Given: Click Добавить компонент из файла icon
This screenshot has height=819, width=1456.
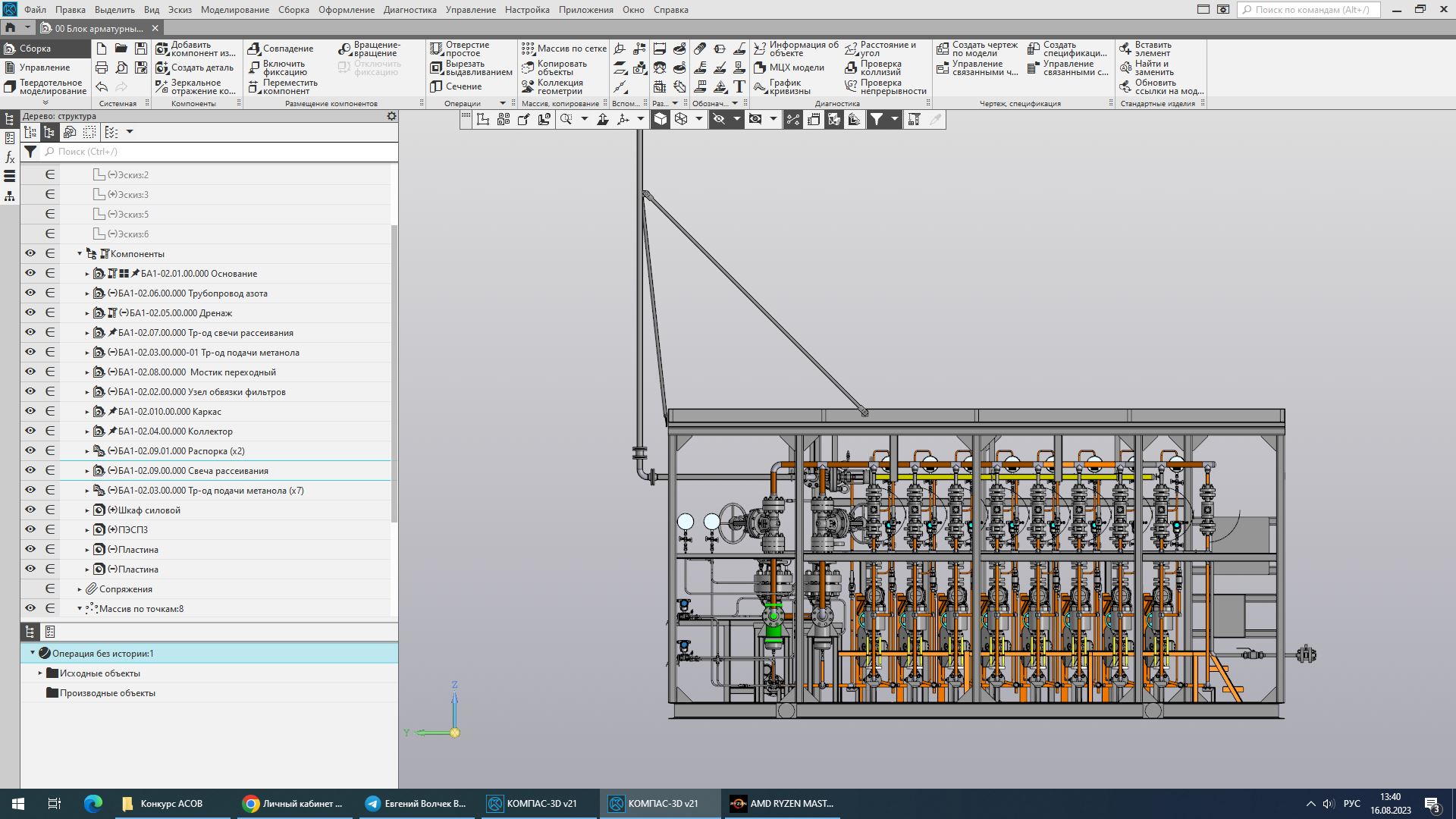Looking at the screenshot, I should click(x=162, y=49).
